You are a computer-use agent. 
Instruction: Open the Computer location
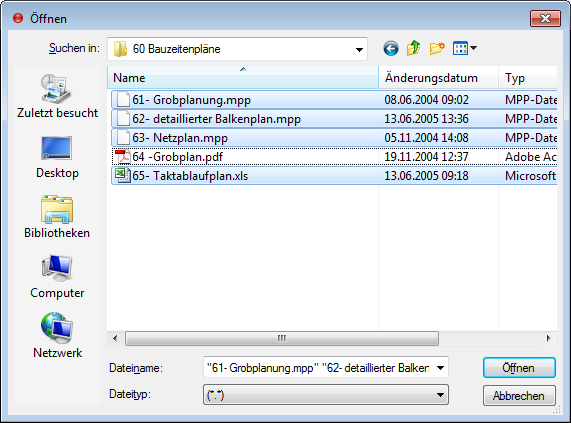click(x=57, y=277)
